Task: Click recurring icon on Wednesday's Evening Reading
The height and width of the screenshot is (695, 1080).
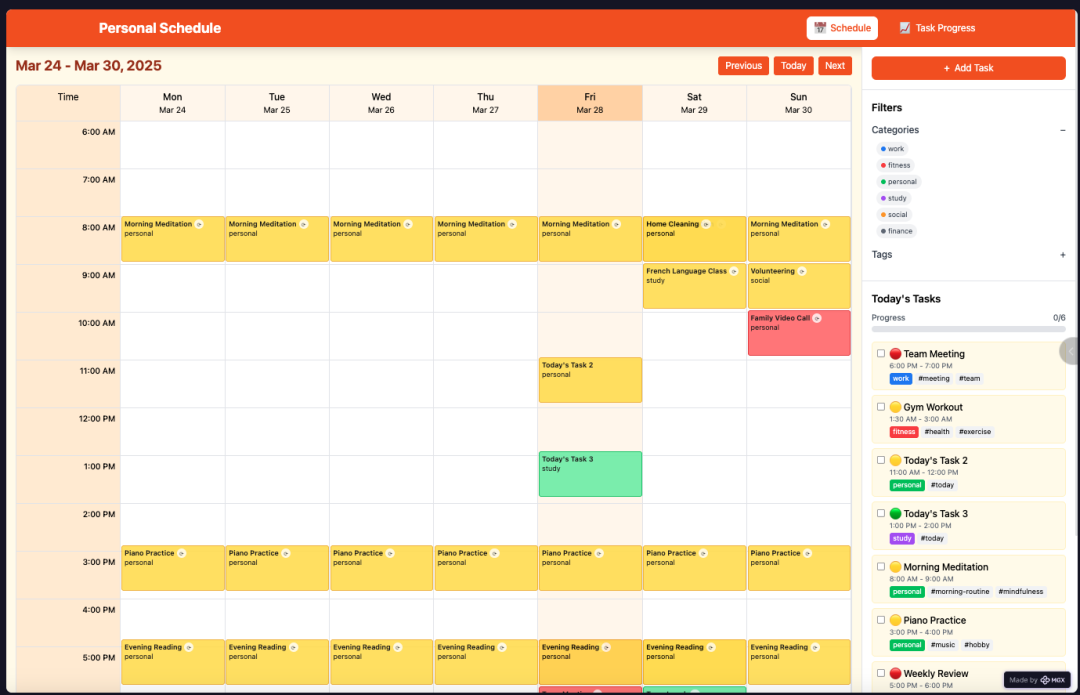Action: [398, 647]
